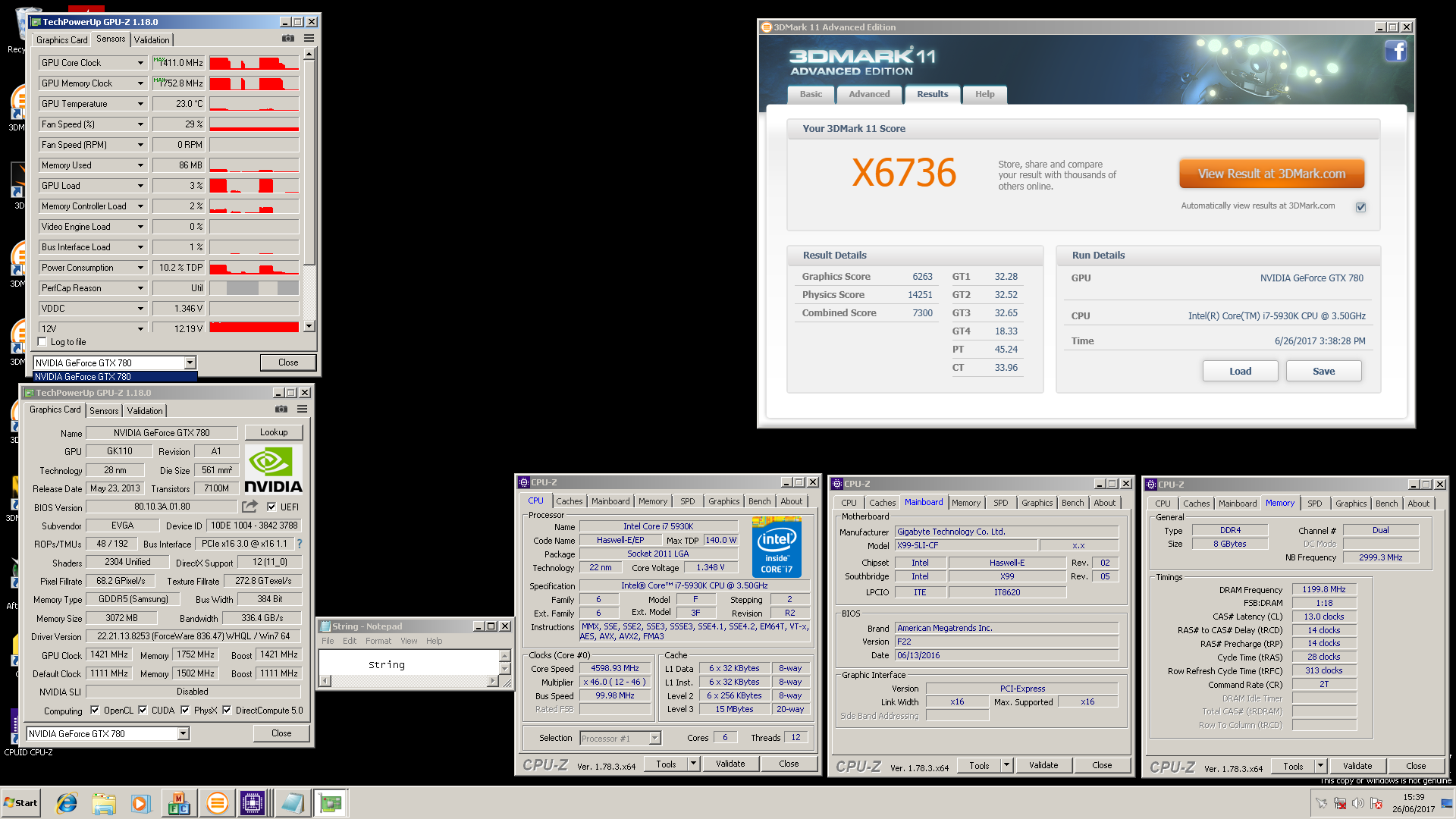Image resolution: width=1456 pixels, height=819 pixels.
Task: Click the MFC blocks icon in the taskbar
Action: coord(179,803)
